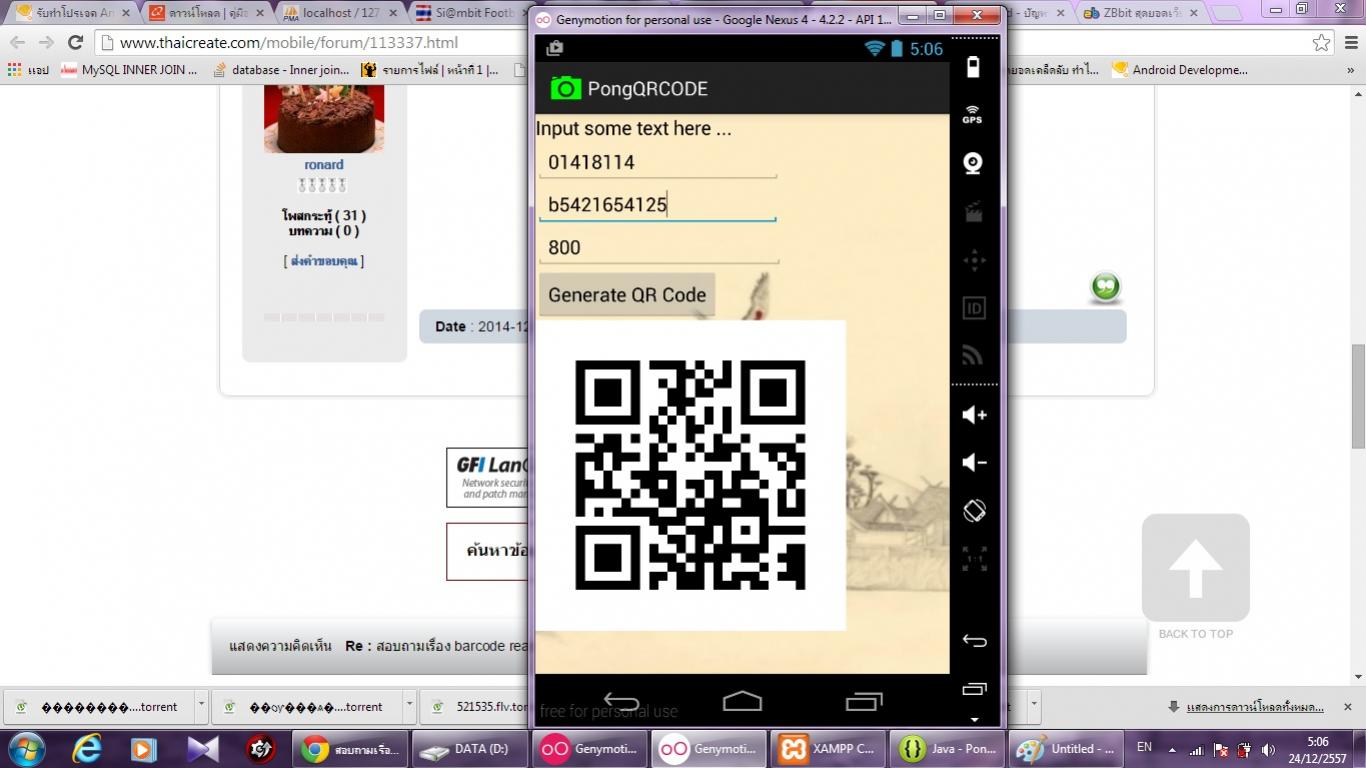The height and width of the screenshot is (768, 1366).
Task: Click the volume speaker tray icon
Action: click(x=1268, y=749)
